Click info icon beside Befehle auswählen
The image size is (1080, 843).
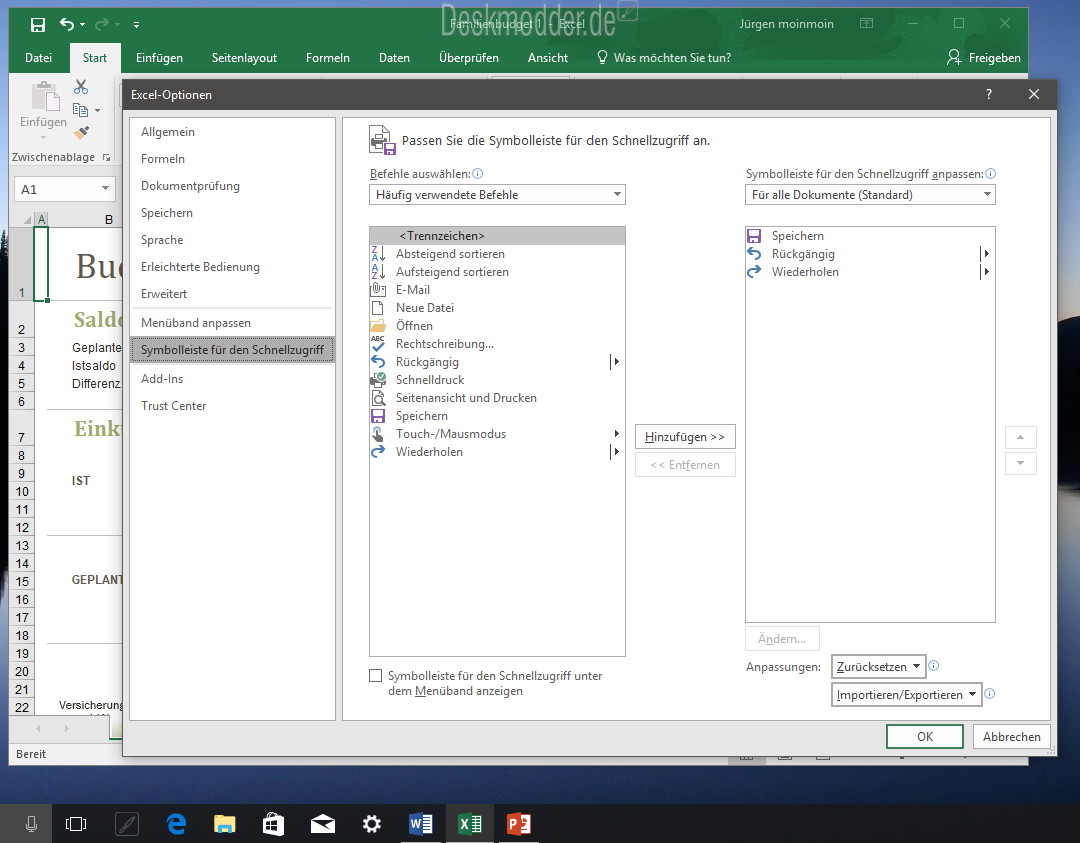[477, 174]
